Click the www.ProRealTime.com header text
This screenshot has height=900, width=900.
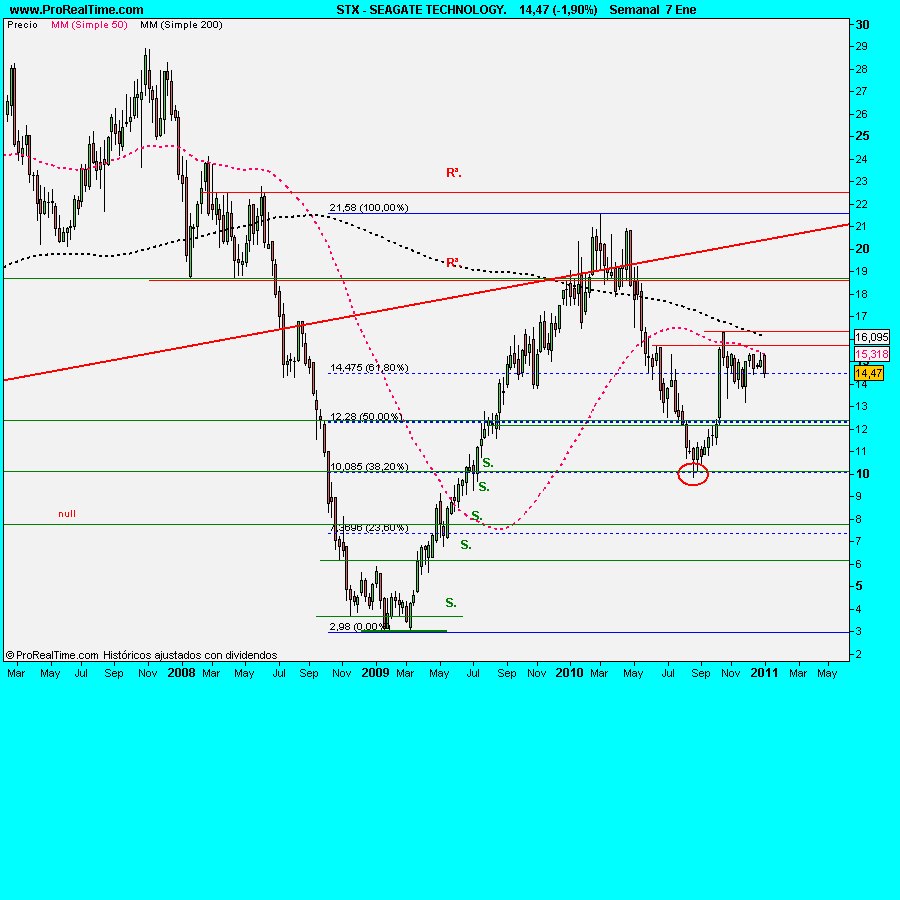(76, 10)
